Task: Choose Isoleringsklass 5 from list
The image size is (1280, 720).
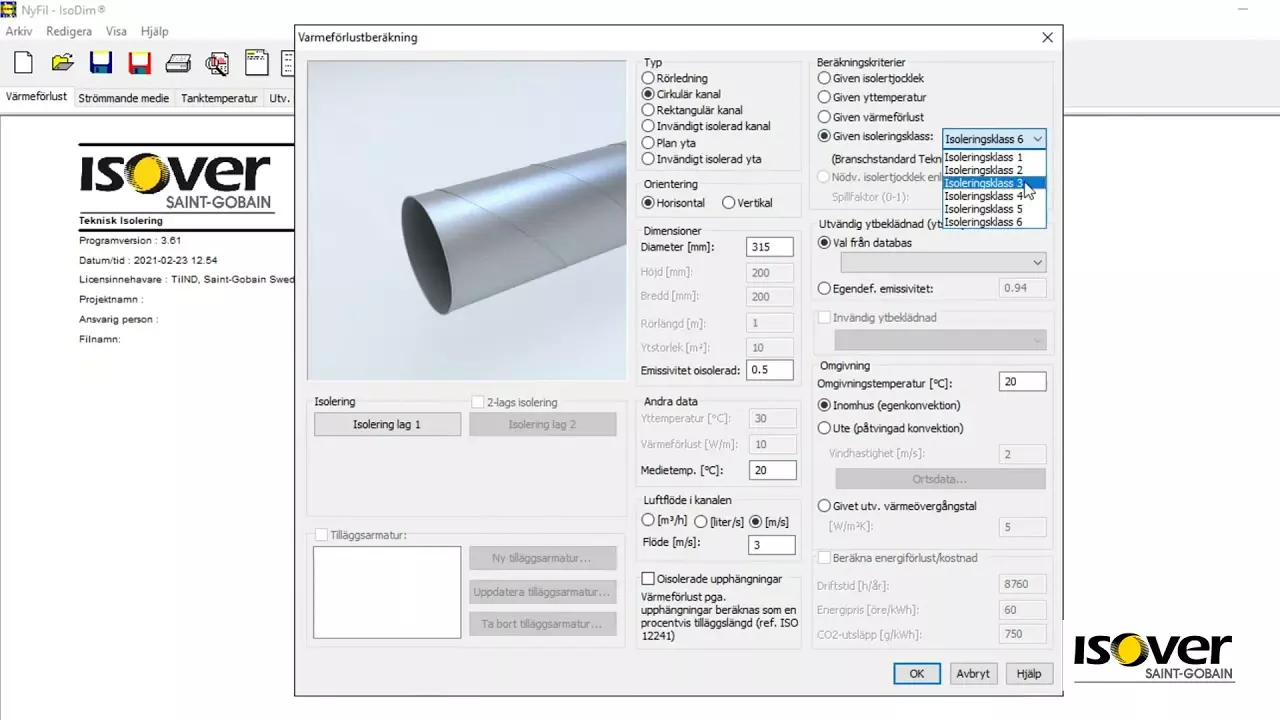Action: coord(994,209)
